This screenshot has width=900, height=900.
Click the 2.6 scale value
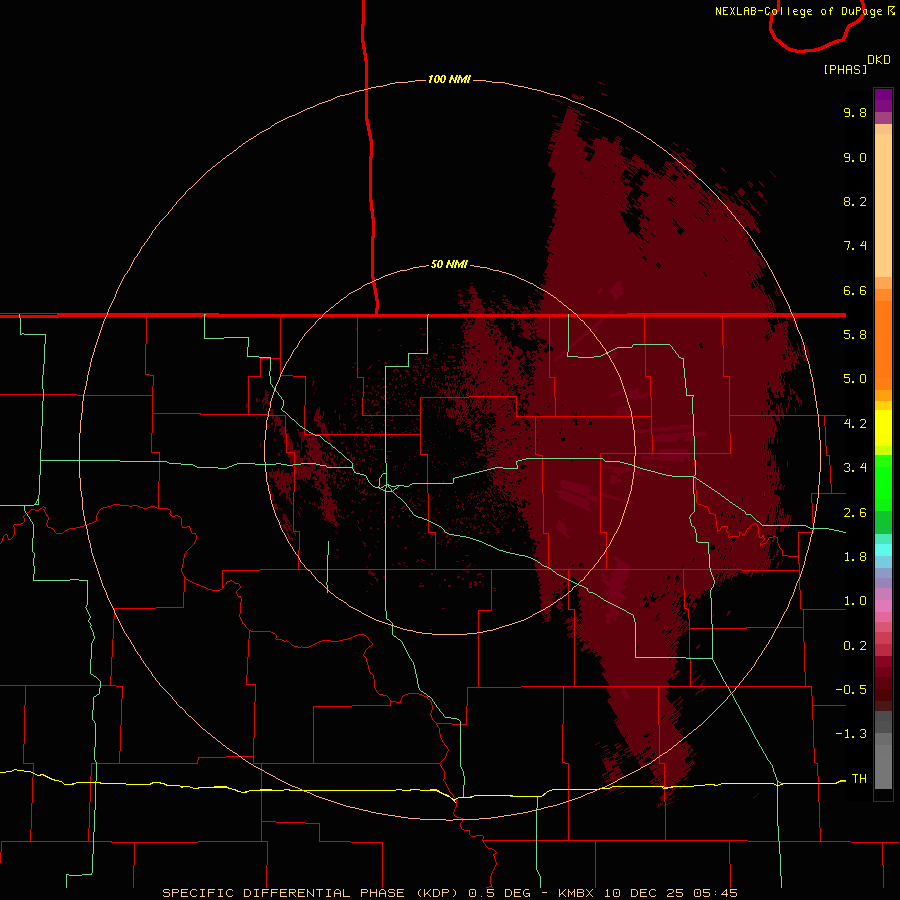click(x=855, y=513)
